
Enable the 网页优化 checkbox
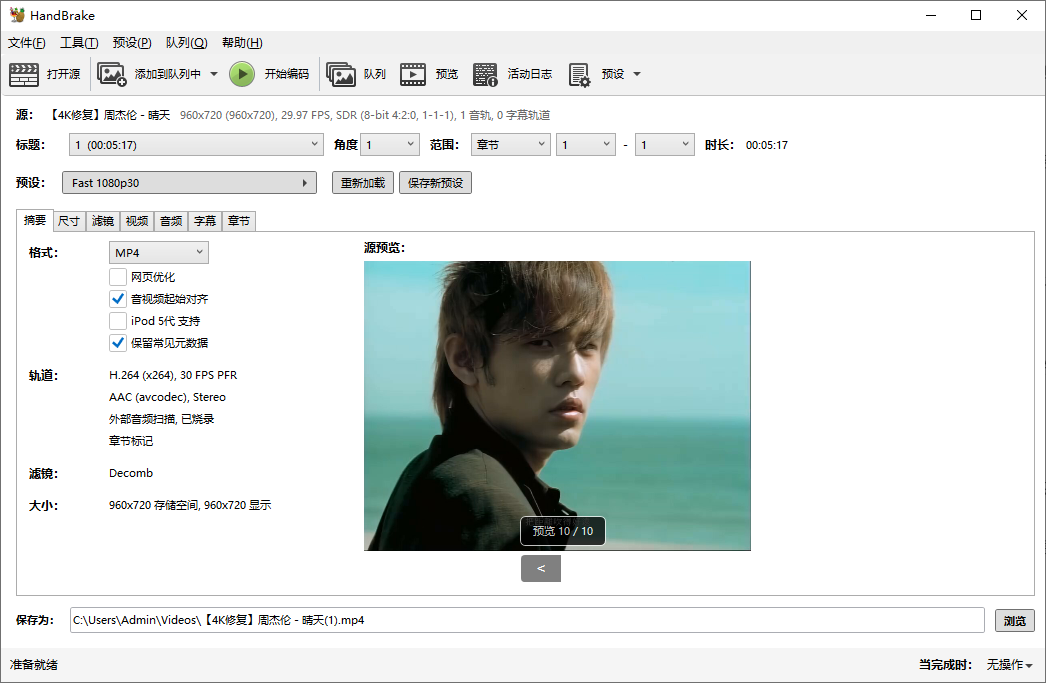118,277
